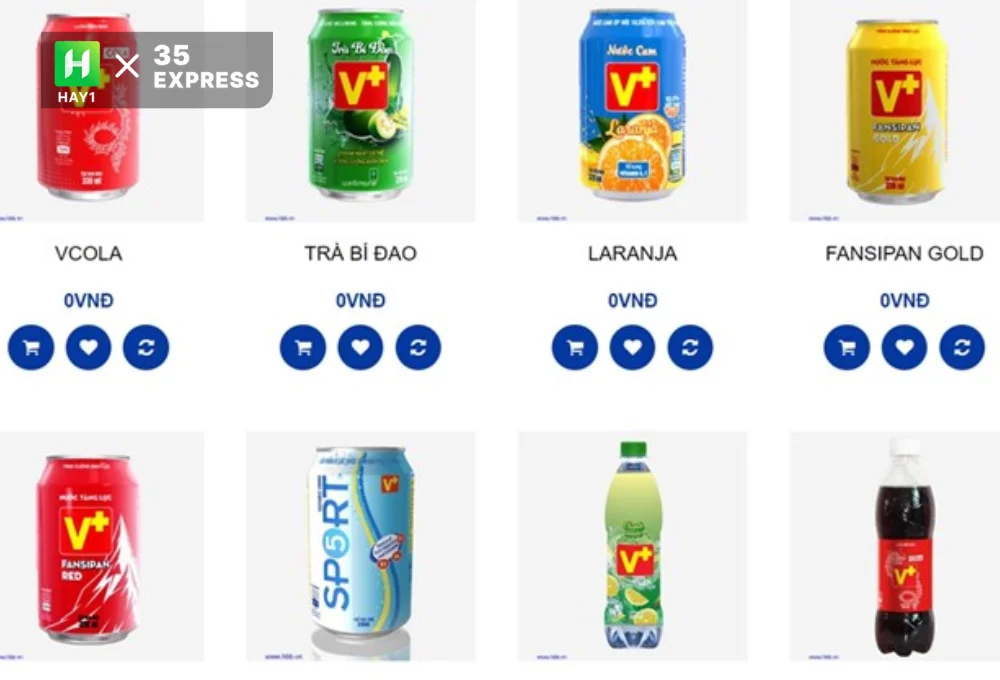The height and width of the screenshot is (680, 1000).
Task: View the Sport drink can thumbnail
Action: [x=360, y=547]
